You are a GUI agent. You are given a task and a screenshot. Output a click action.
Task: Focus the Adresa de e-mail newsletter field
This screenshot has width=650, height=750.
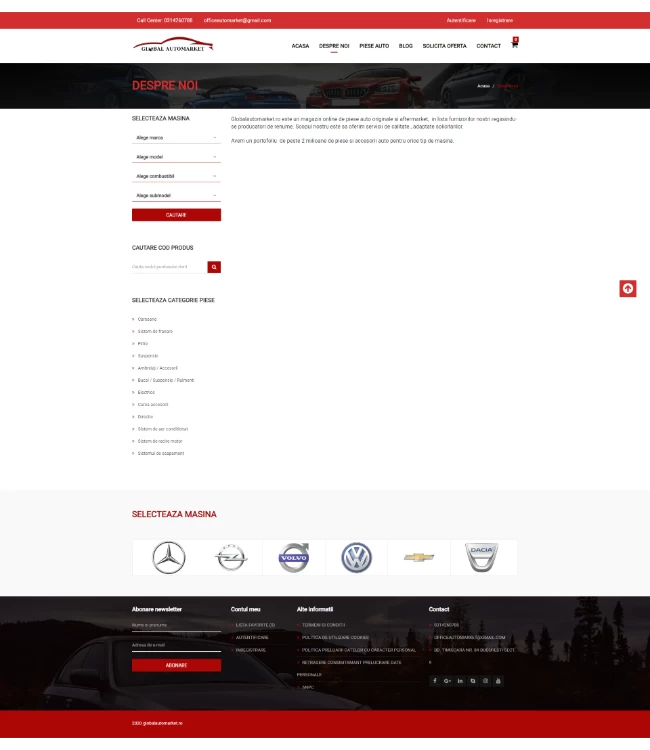point(176,645)
